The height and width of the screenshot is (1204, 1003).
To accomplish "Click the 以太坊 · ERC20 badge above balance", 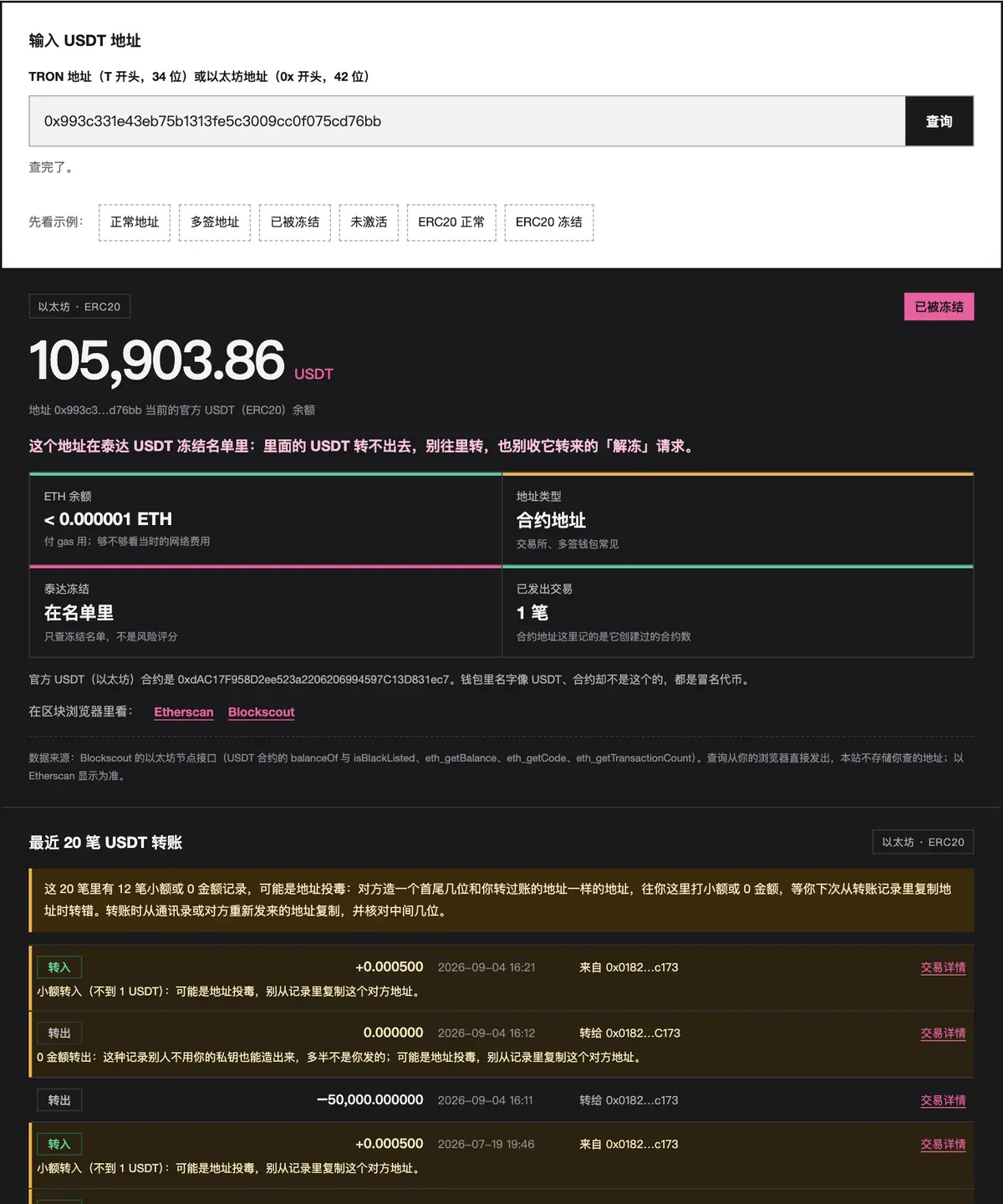I will [x=79, y=307].
